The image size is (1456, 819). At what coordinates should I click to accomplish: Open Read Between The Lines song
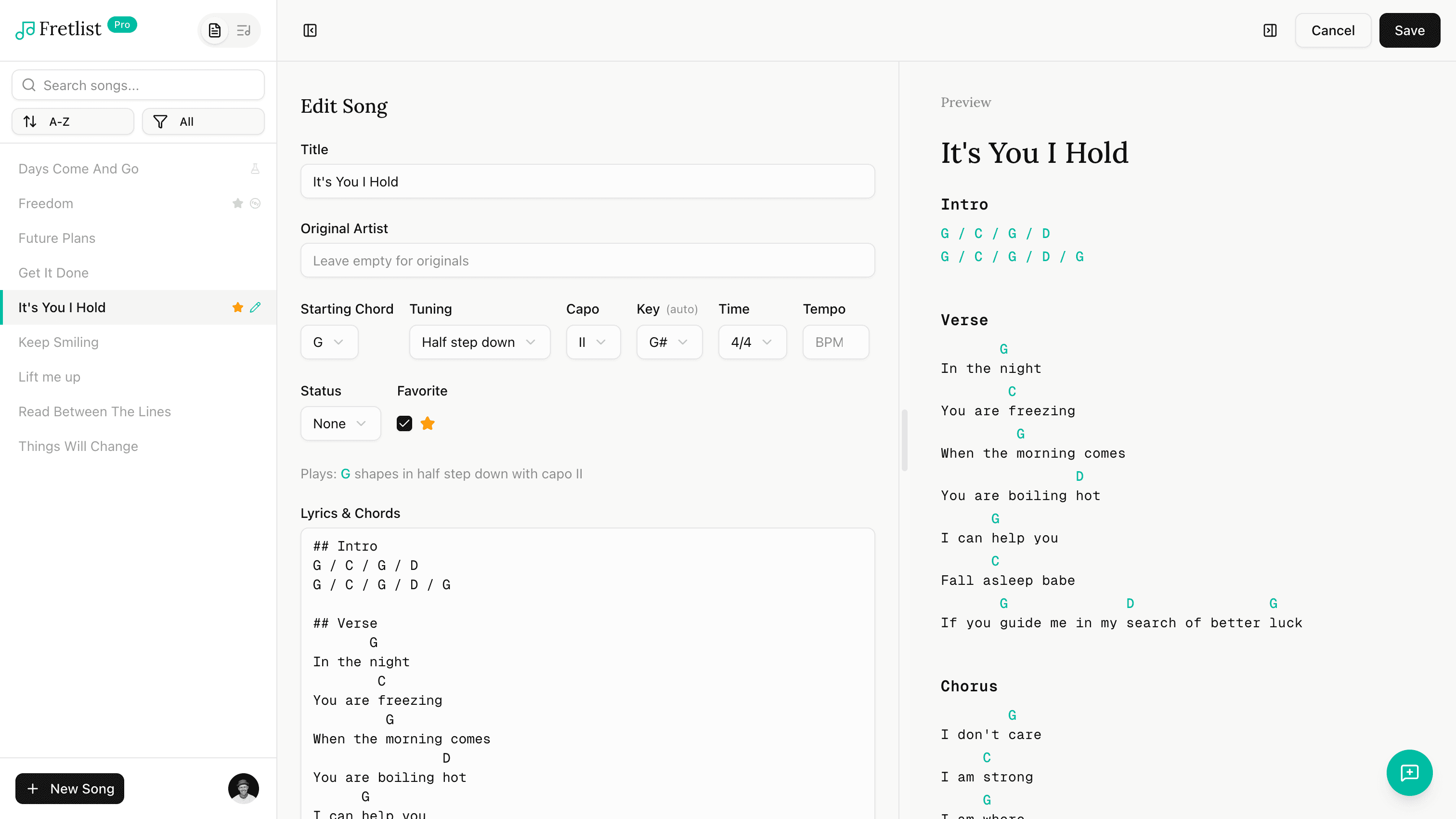click(94, 411)
